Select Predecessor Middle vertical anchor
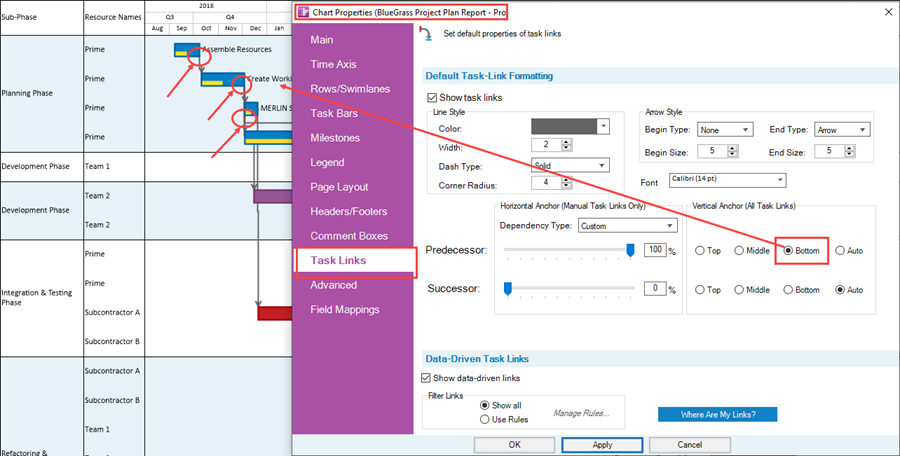900x456 pixels. (739, 251)
